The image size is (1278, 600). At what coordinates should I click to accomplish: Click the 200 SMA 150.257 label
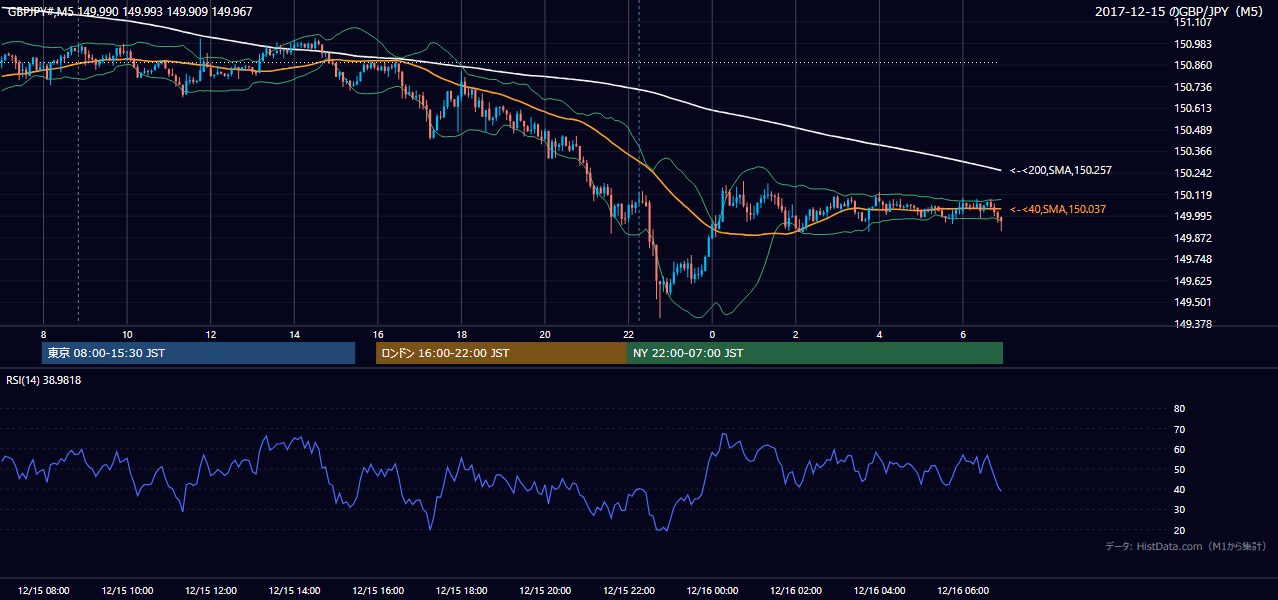(1060, 170)
